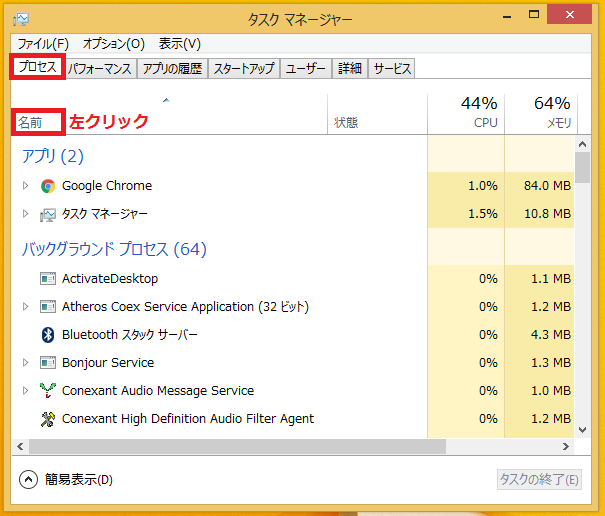Expand the Conexant Audio Message Service row
Screen dimensions: 605x516
tap(25, 391)
